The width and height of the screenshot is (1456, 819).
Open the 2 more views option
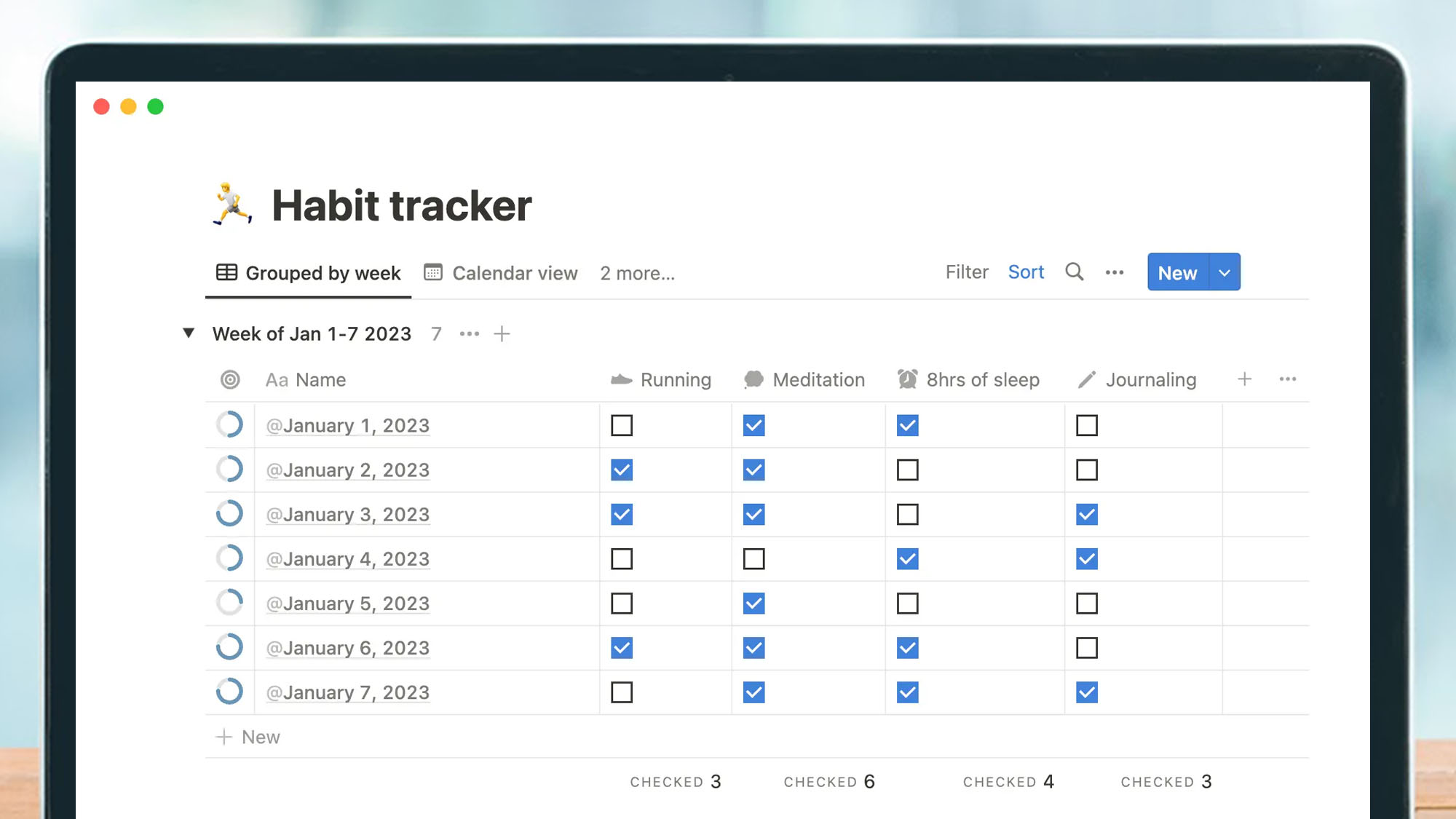[638, 272]
